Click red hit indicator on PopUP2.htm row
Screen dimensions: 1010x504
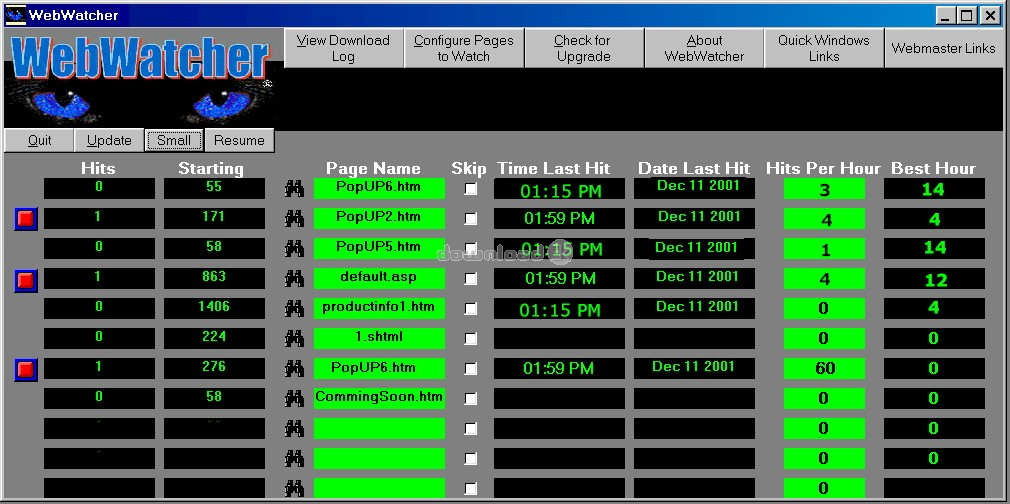[x=26, y=219]
